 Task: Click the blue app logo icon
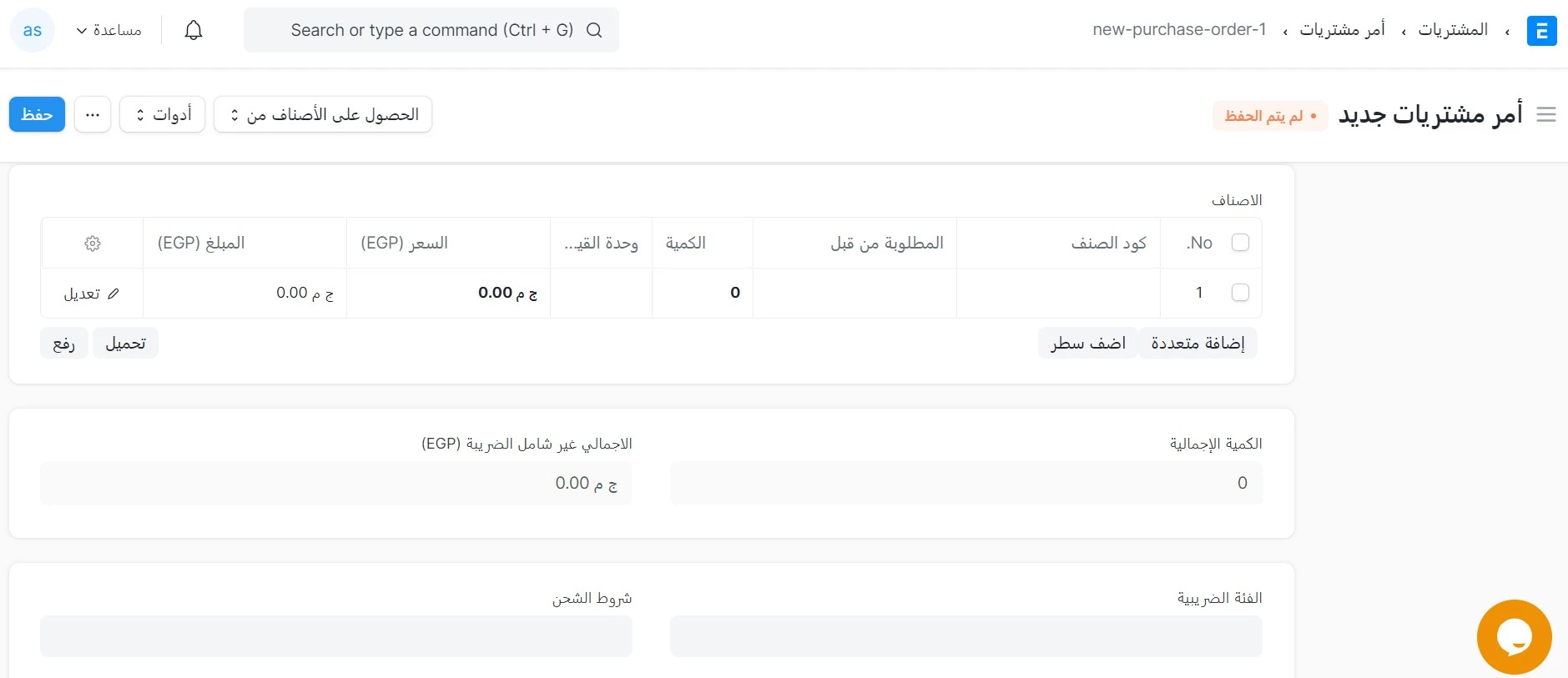coord(1541,31)
